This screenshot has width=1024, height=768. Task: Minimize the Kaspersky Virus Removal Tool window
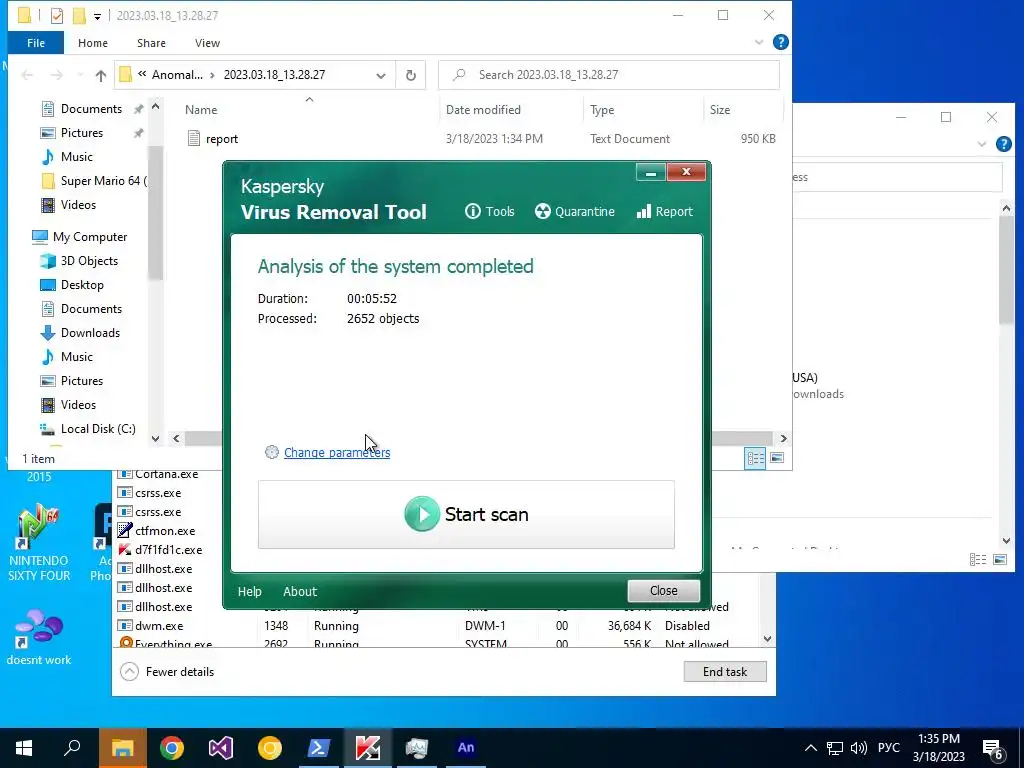(x=650, y=172)
